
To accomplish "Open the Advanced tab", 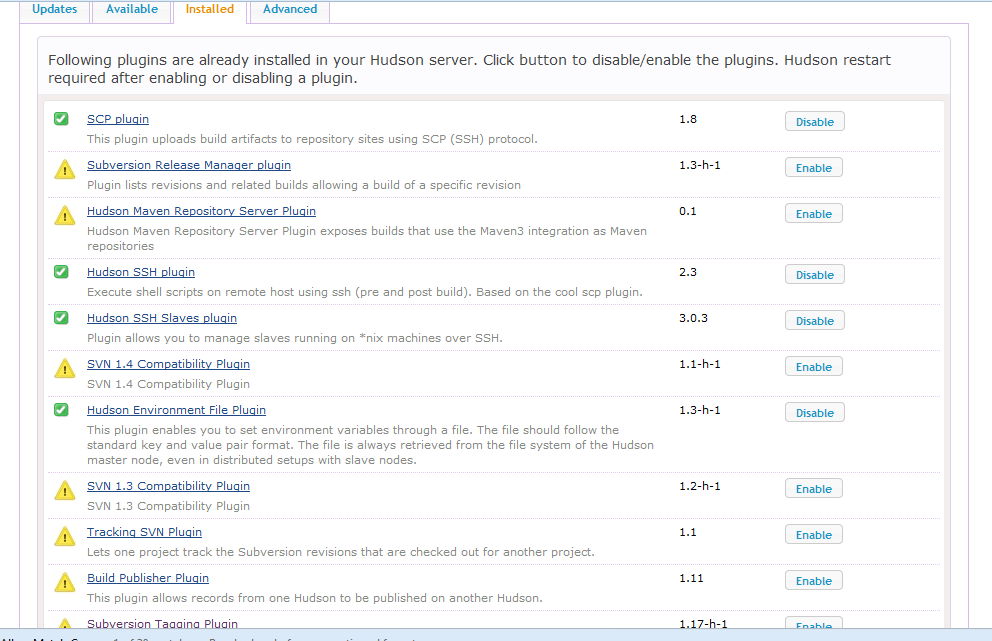I will click(x=290, y=9).
